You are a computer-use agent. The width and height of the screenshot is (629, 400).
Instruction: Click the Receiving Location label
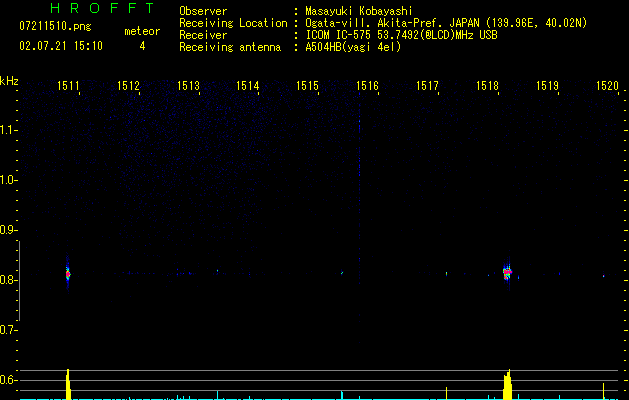[233, 23]
